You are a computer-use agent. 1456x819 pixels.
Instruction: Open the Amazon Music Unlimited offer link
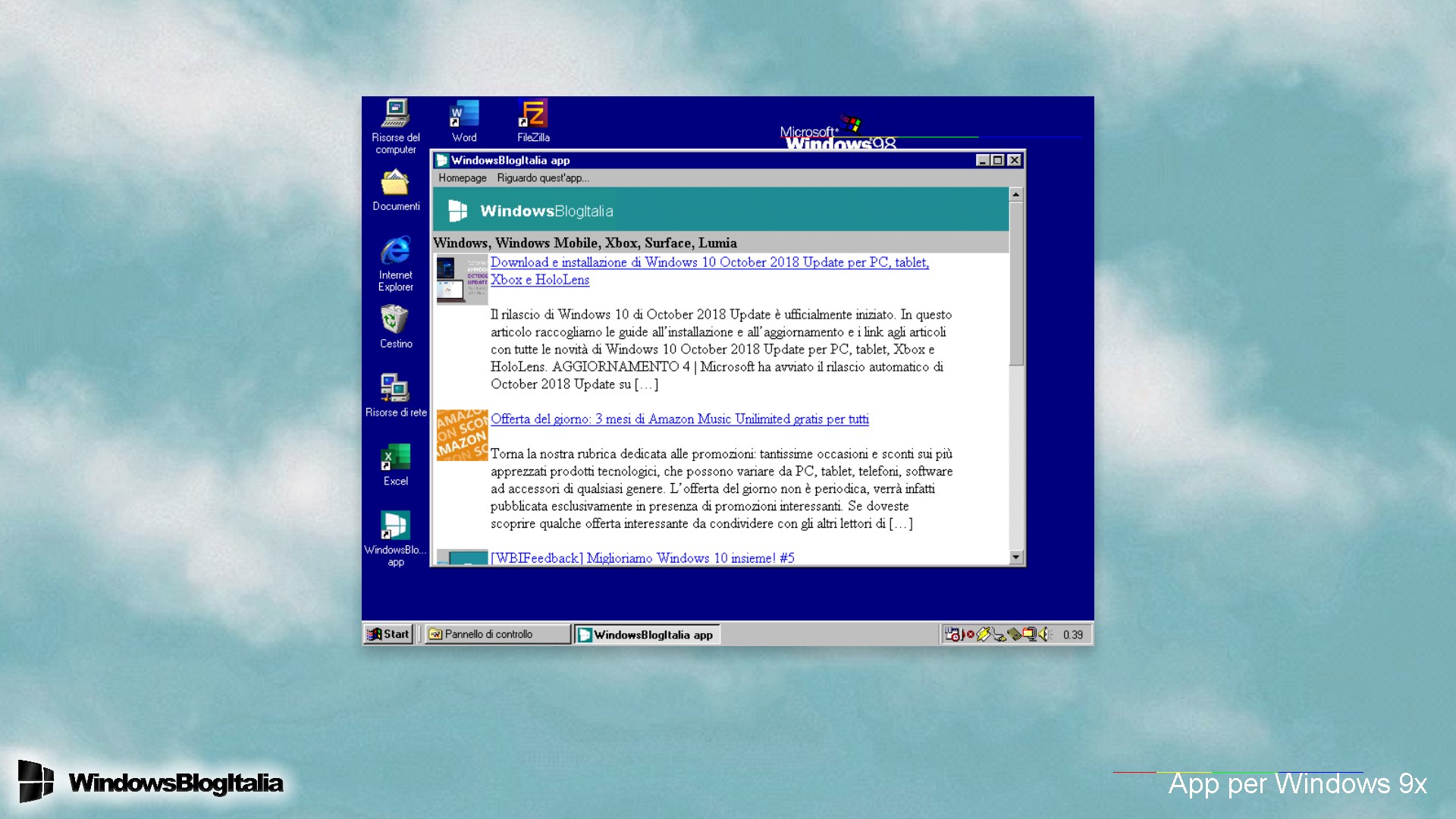coord(679,419)
